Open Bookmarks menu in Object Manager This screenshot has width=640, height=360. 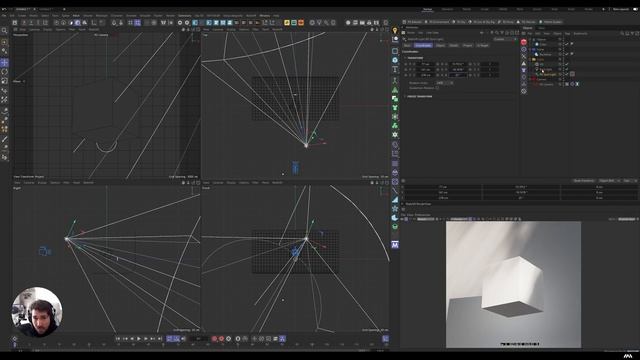(x=580, y=33)
